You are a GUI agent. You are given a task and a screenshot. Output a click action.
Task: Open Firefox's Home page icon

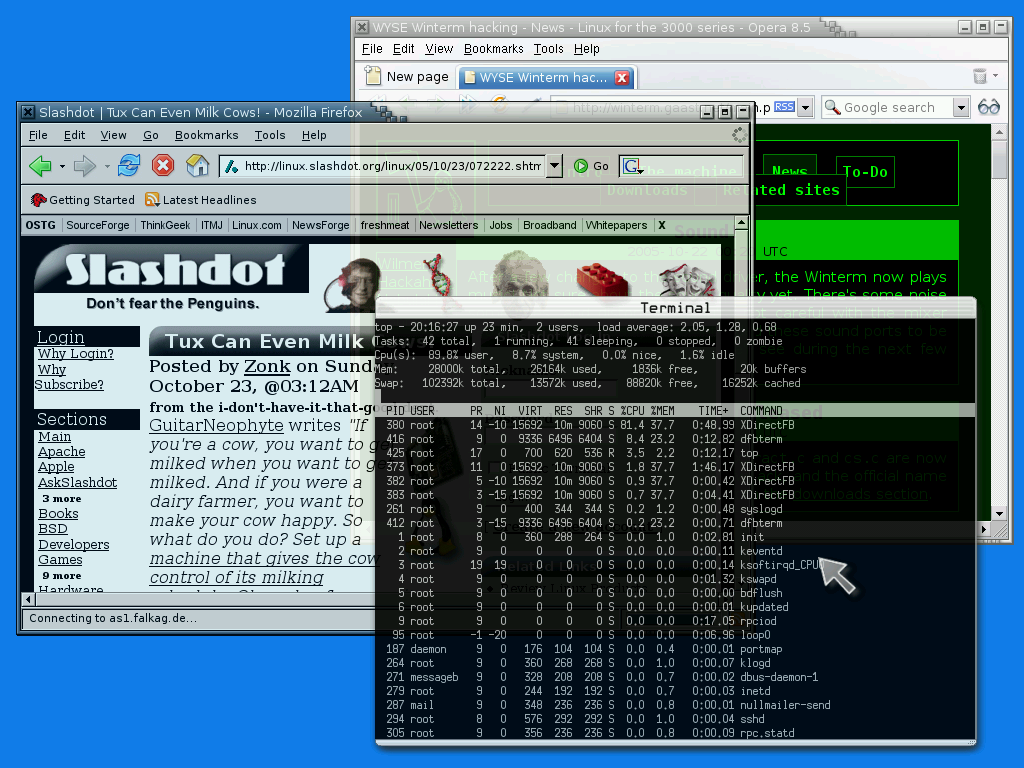pos(197,165)
